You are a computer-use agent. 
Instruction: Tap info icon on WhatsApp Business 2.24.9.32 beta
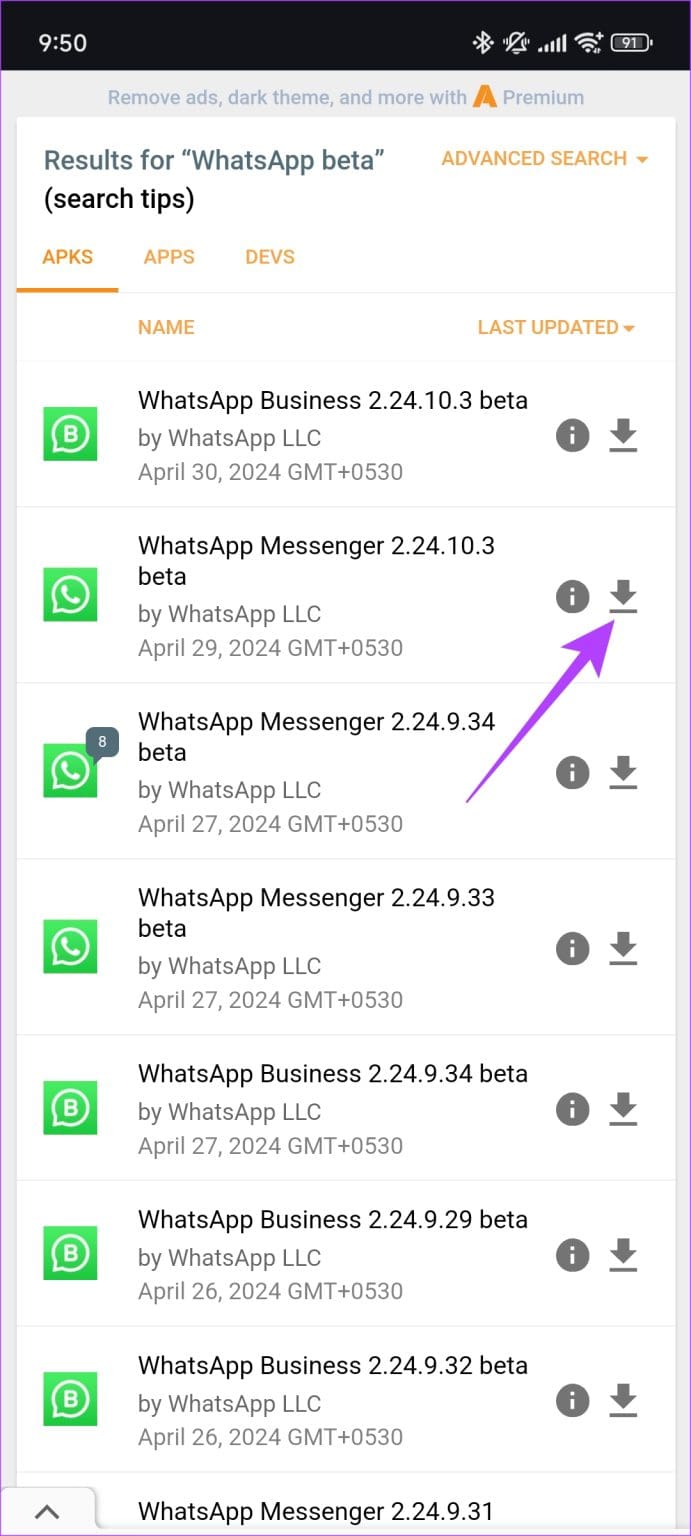[x=572, y=1401]
